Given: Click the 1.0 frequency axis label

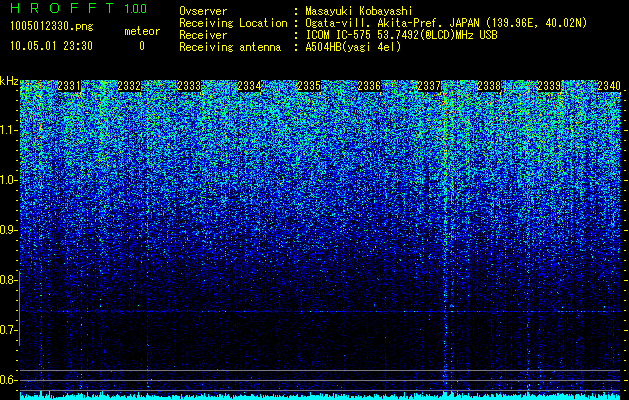Looking at the screenshot, I should click(7, 180).
